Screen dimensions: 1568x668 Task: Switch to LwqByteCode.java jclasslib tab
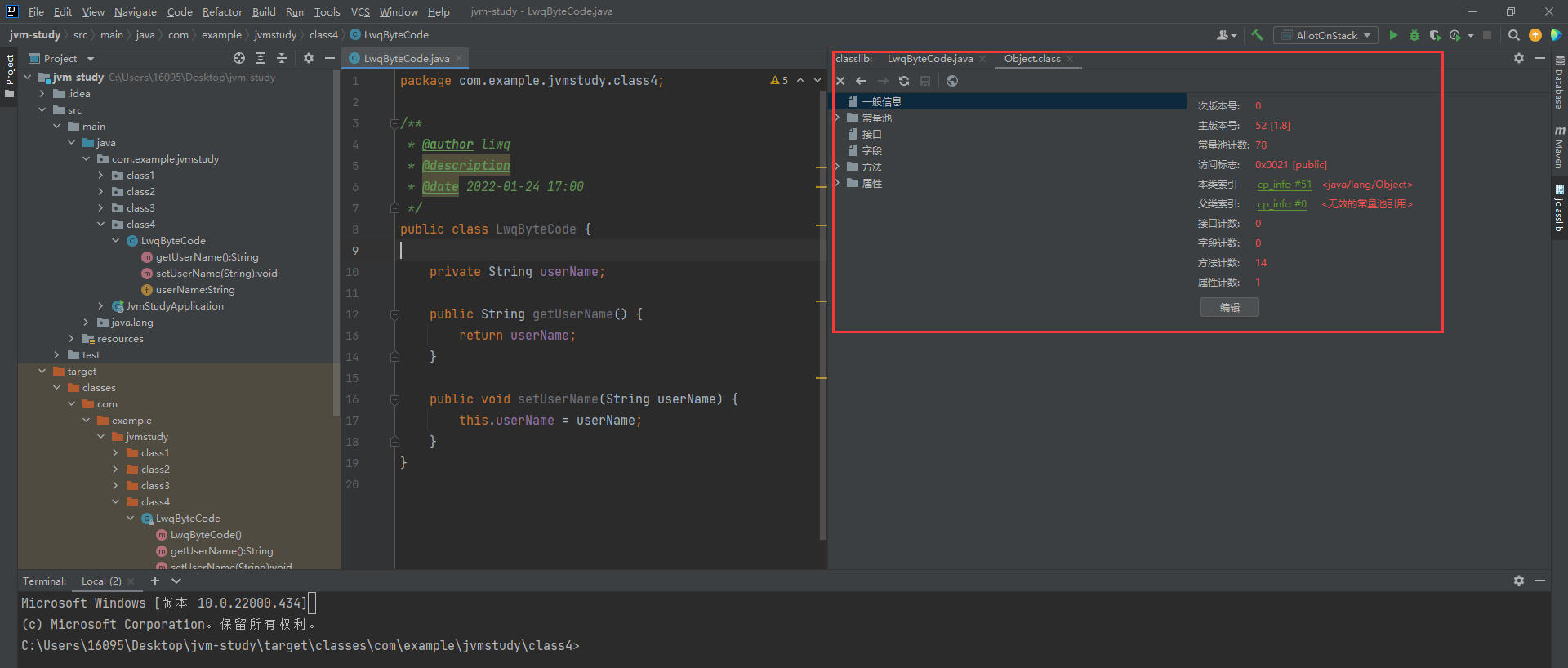[x=930, y=59]
